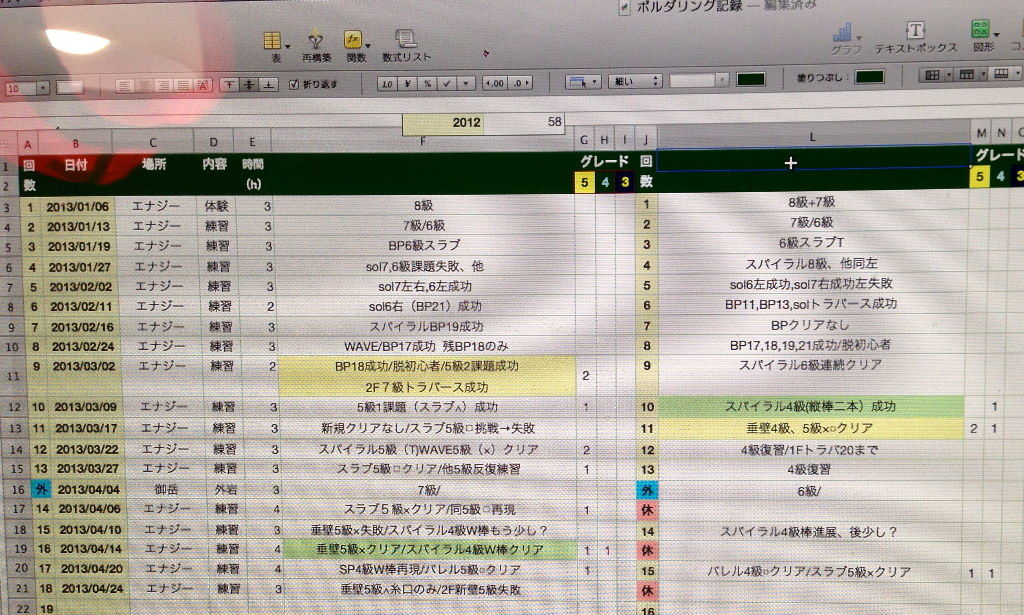
Task: Open the dropdown arrow beside 図形
Action: (x=995, y=37)
